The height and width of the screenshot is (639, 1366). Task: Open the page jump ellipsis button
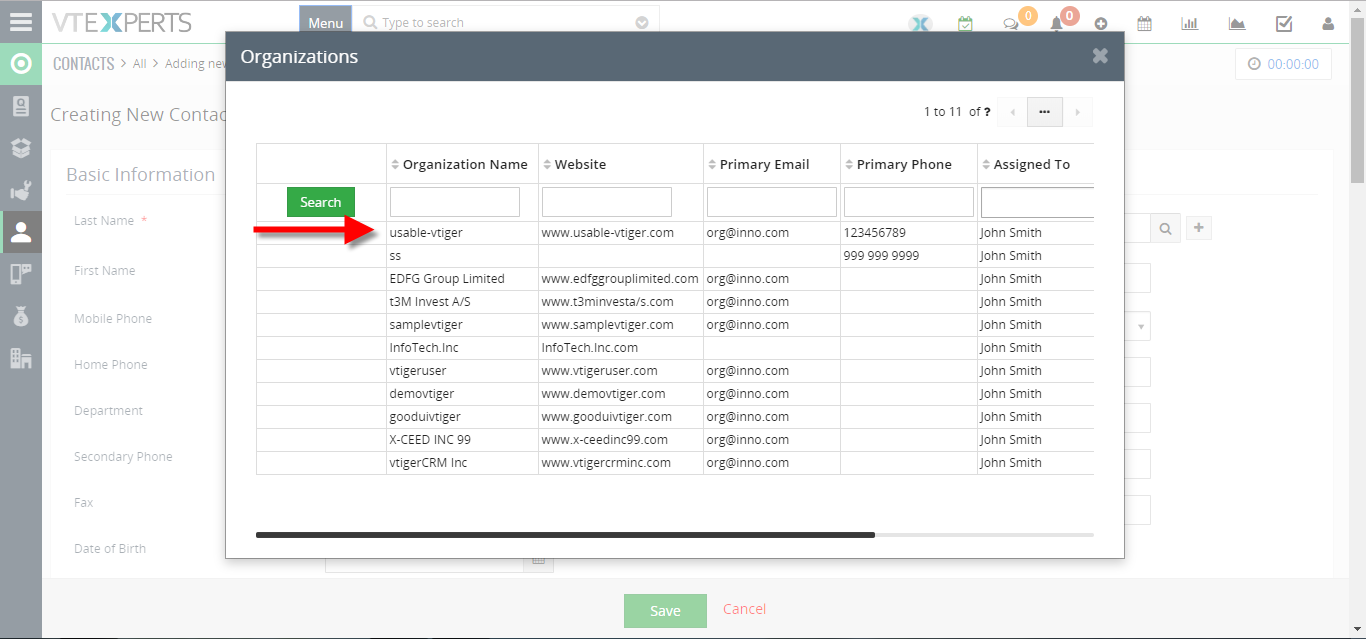coord(1044,112)
